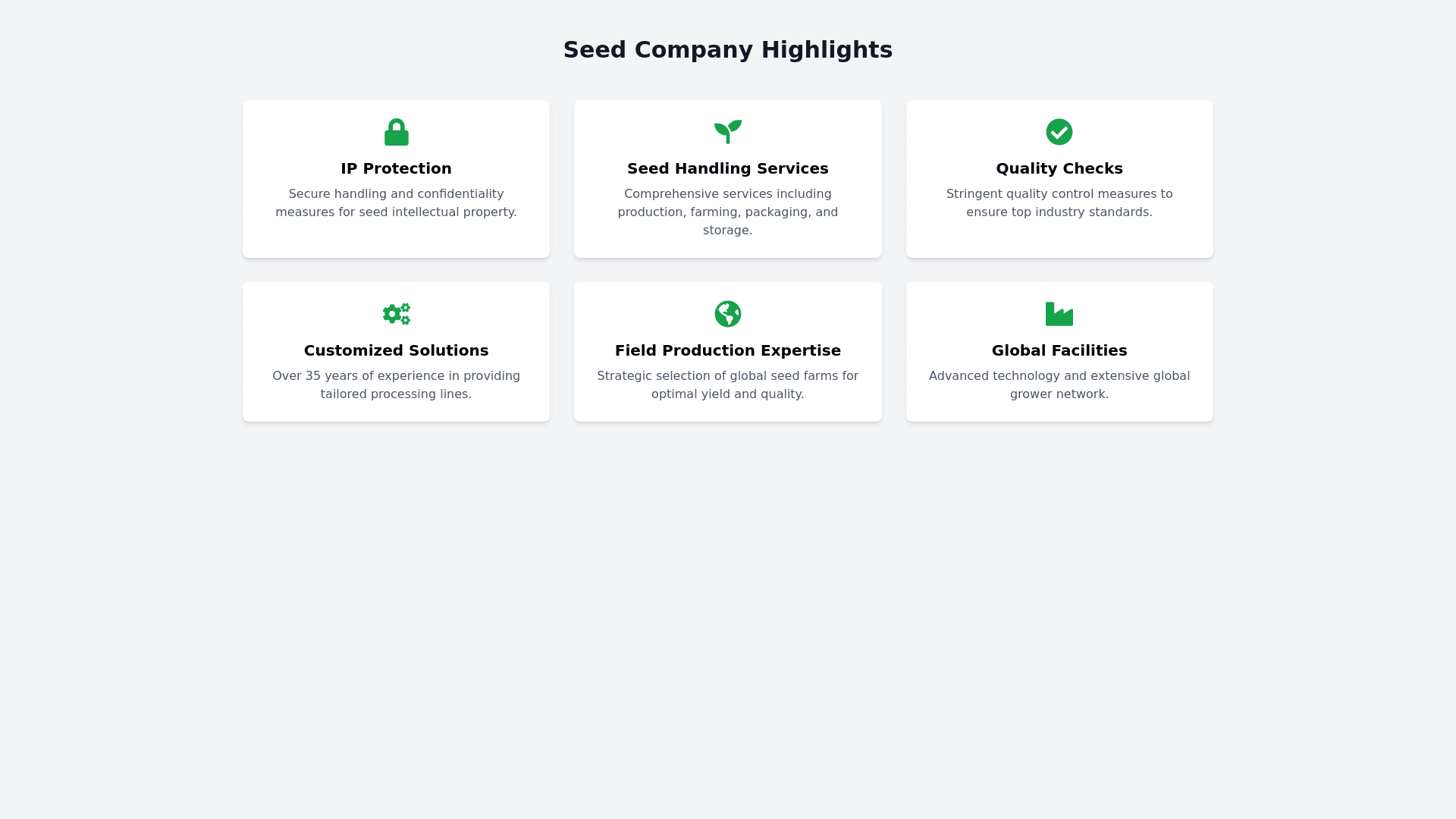This screenshot has height=819, width=1456.
Task: Click the strategic selection of farms text
Action: click(x=727, y=385)
